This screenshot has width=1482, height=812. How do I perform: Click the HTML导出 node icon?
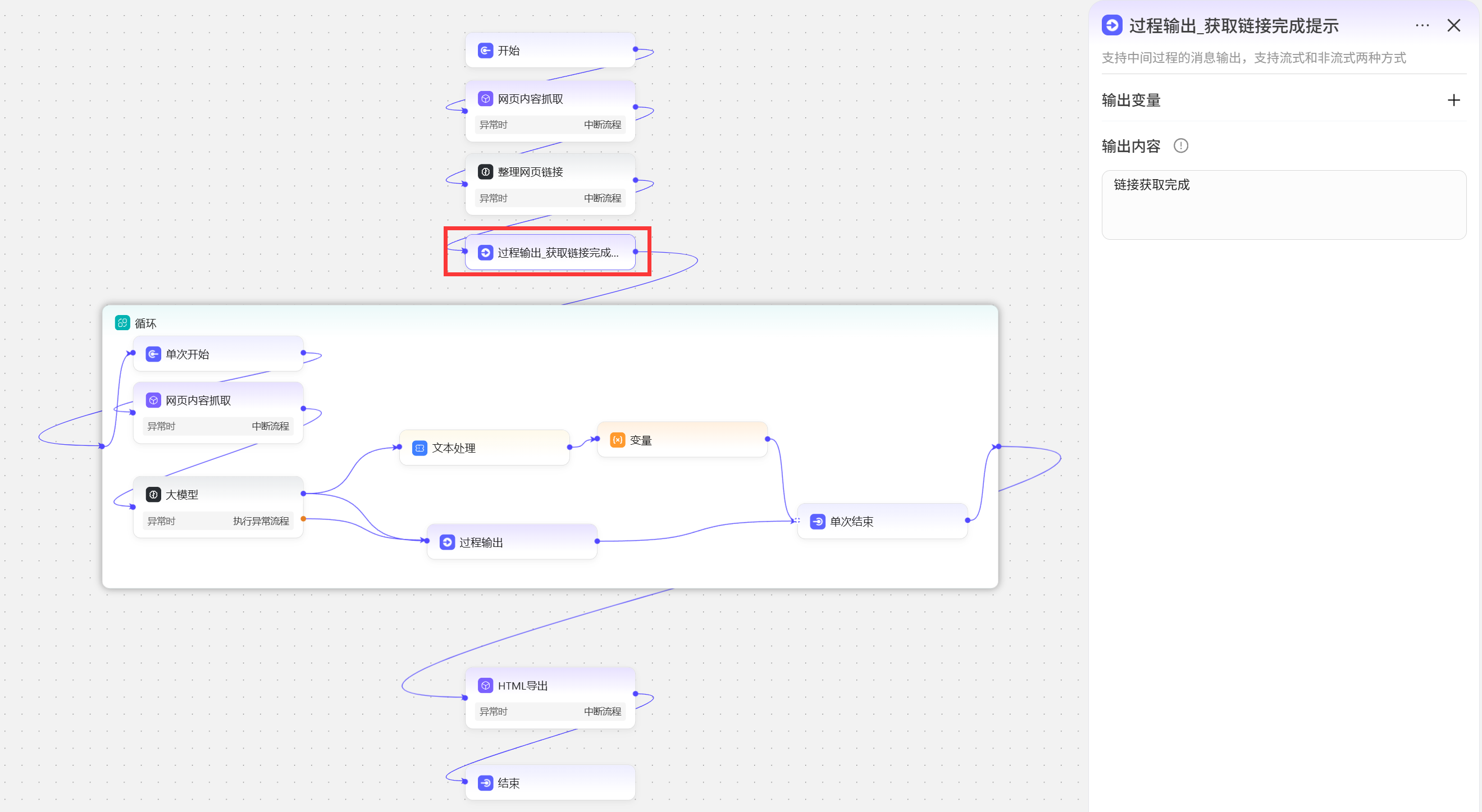click(x=485, y=686)
